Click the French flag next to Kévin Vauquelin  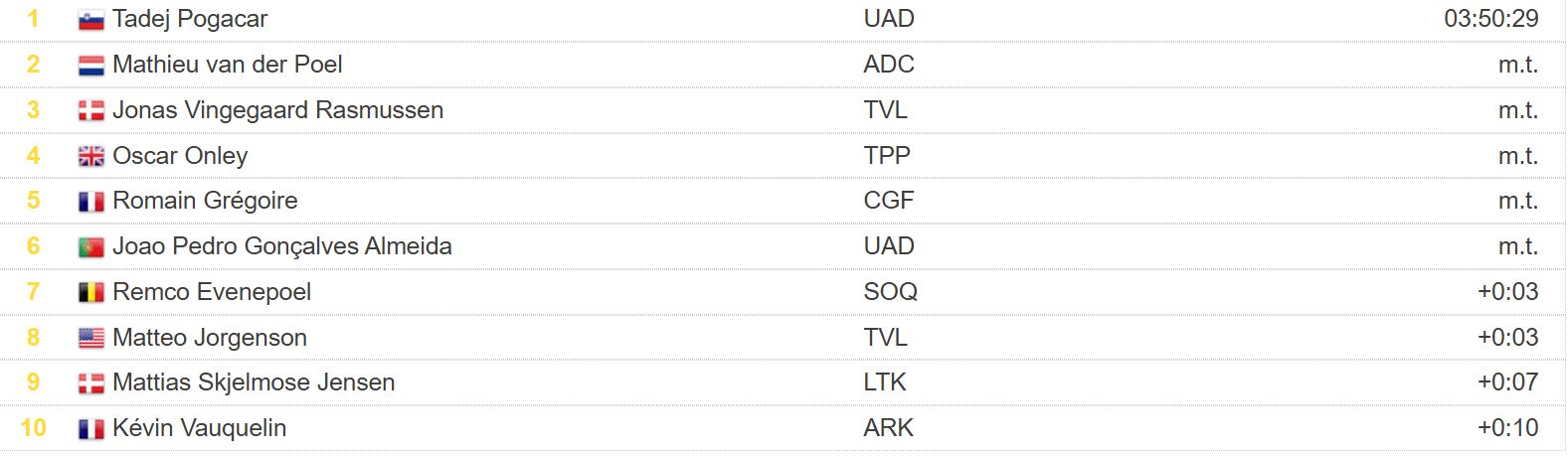pos(90,429)
